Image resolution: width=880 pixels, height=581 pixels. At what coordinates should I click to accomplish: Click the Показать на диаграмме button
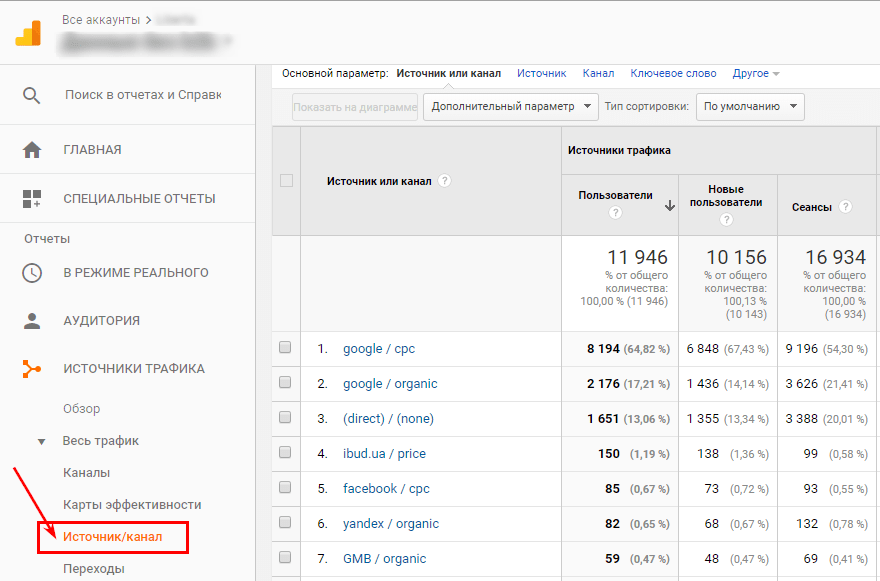point(355,107)
